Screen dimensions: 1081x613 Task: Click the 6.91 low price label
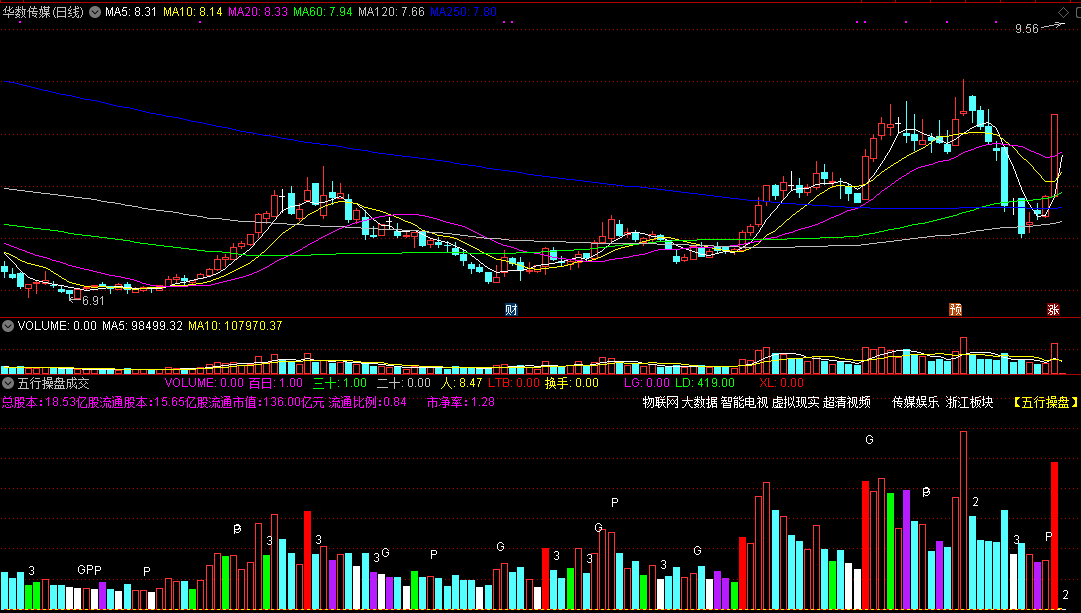[x=93, y=301]
